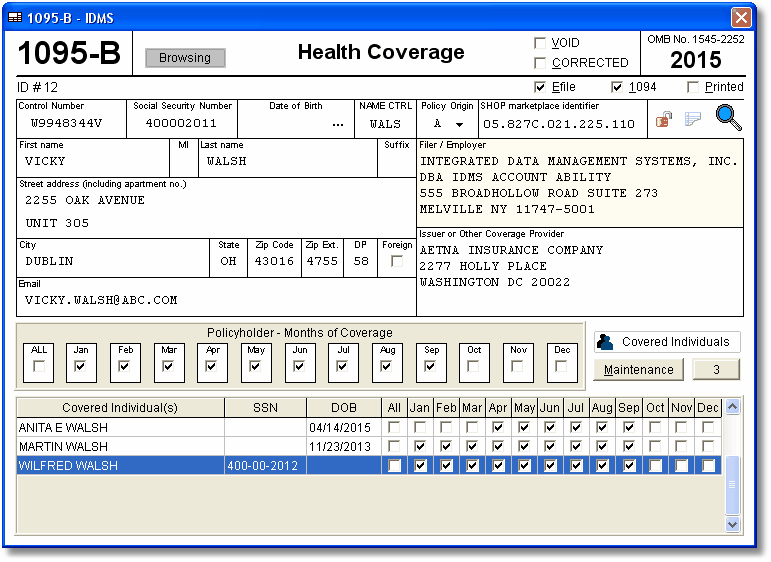
Task: Close the 1095-B IDMS window
Action: coord(741,18)
